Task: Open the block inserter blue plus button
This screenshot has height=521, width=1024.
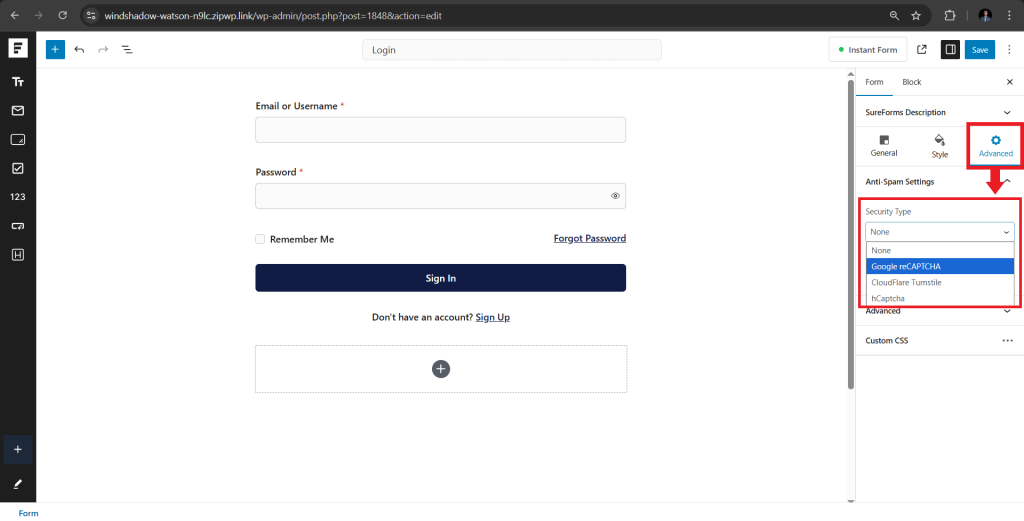Action: [x=56, y=49]
